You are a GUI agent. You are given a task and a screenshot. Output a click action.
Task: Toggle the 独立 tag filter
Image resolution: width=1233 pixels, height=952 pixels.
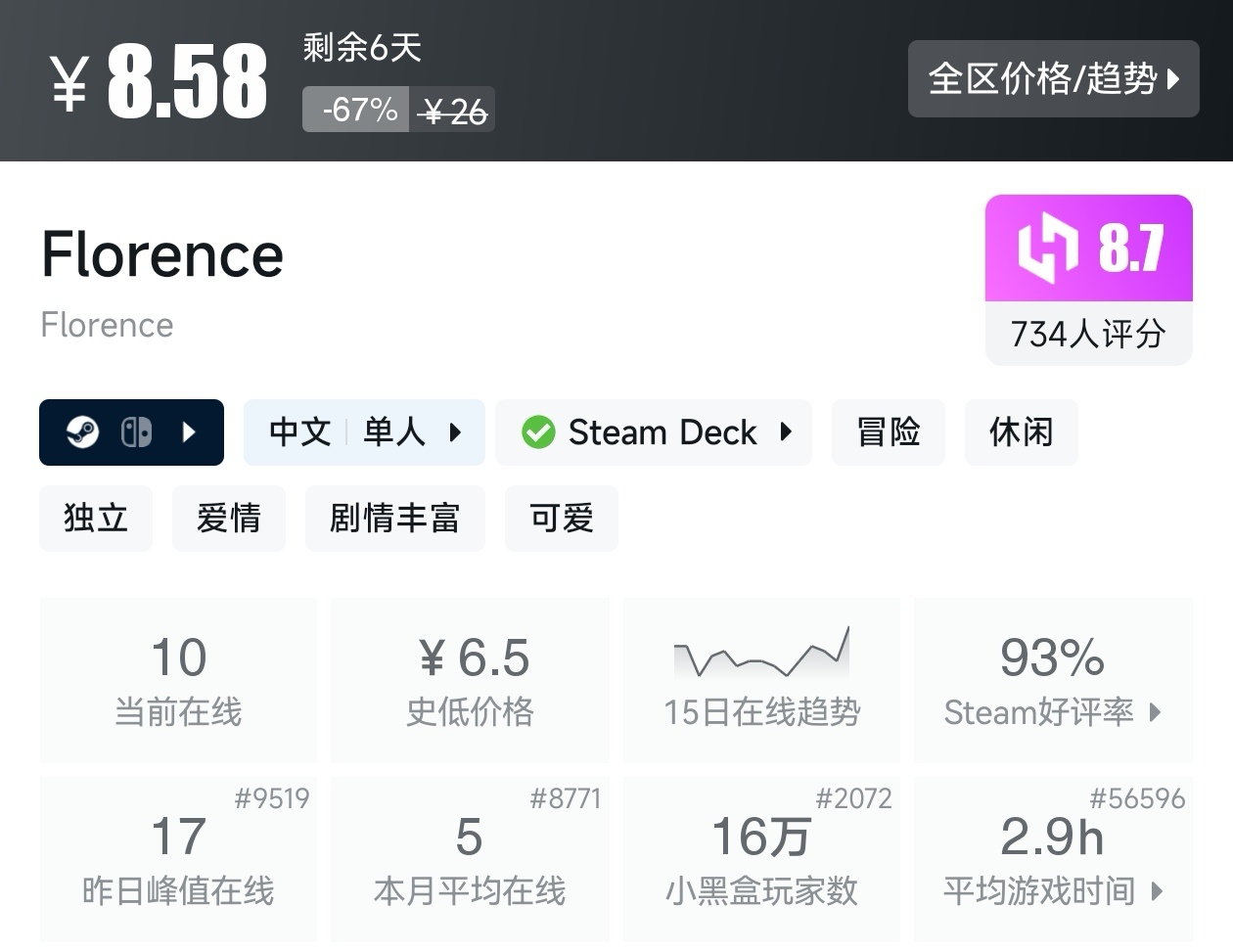(x=95, y=519)
